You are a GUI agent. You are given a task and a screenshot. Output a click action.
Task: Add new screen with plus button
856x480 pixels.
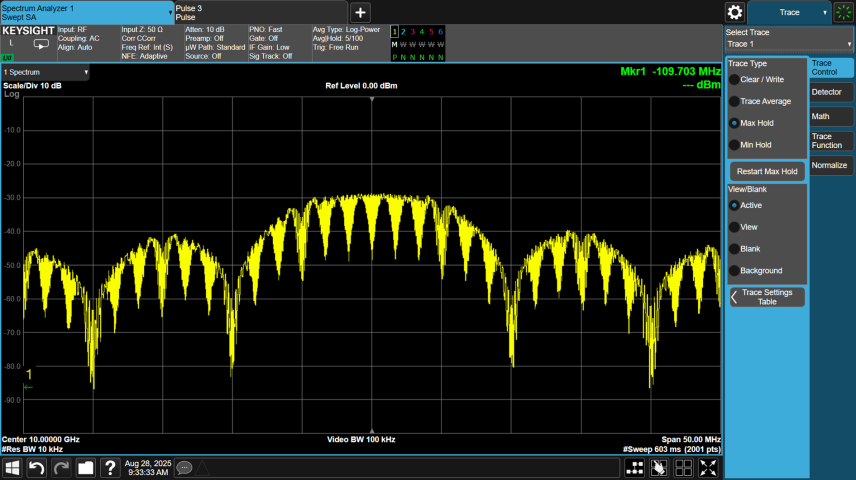click(x=360, y=12)
